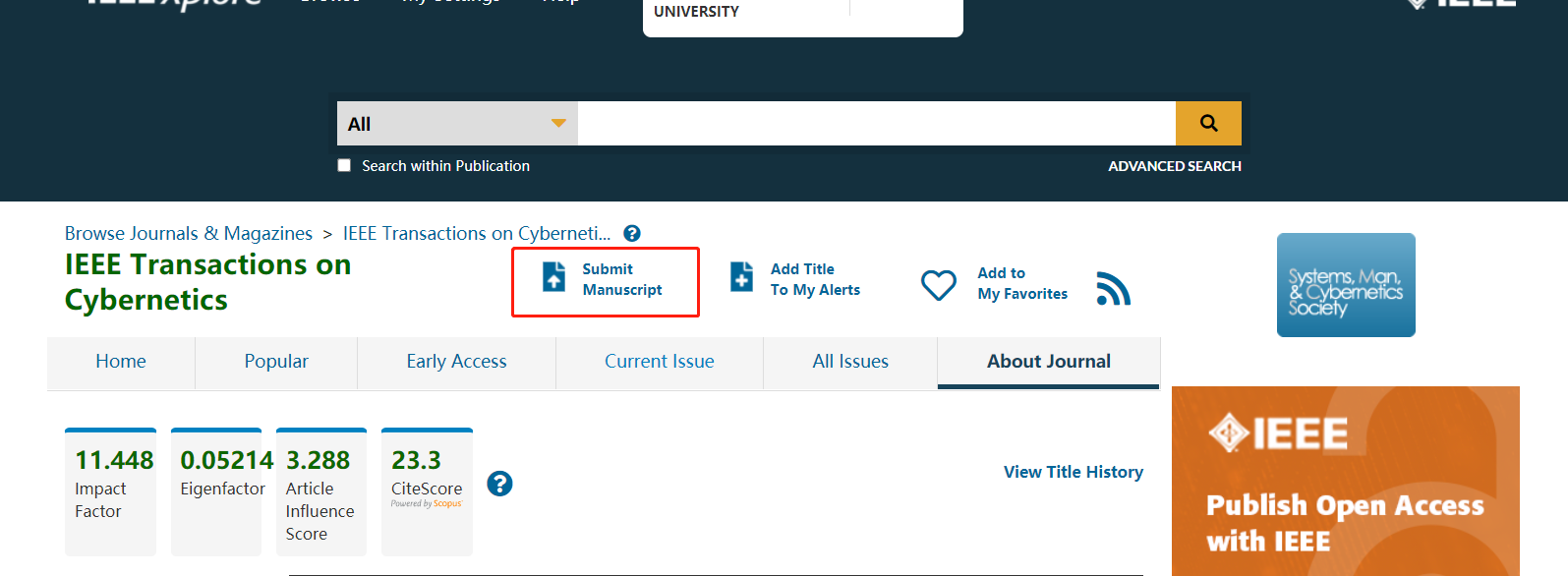
Task: Open the View Title History link
Action: pyautogui.click(x=1074, y=472)
